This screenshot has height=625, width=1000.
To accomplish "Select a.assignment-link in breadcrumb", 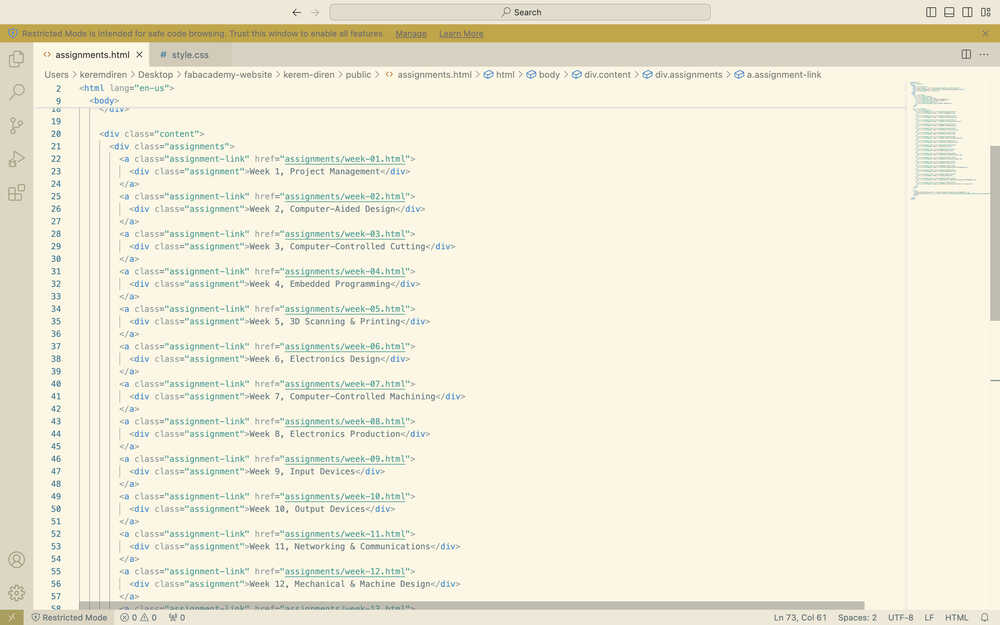I will click(784, 75).
